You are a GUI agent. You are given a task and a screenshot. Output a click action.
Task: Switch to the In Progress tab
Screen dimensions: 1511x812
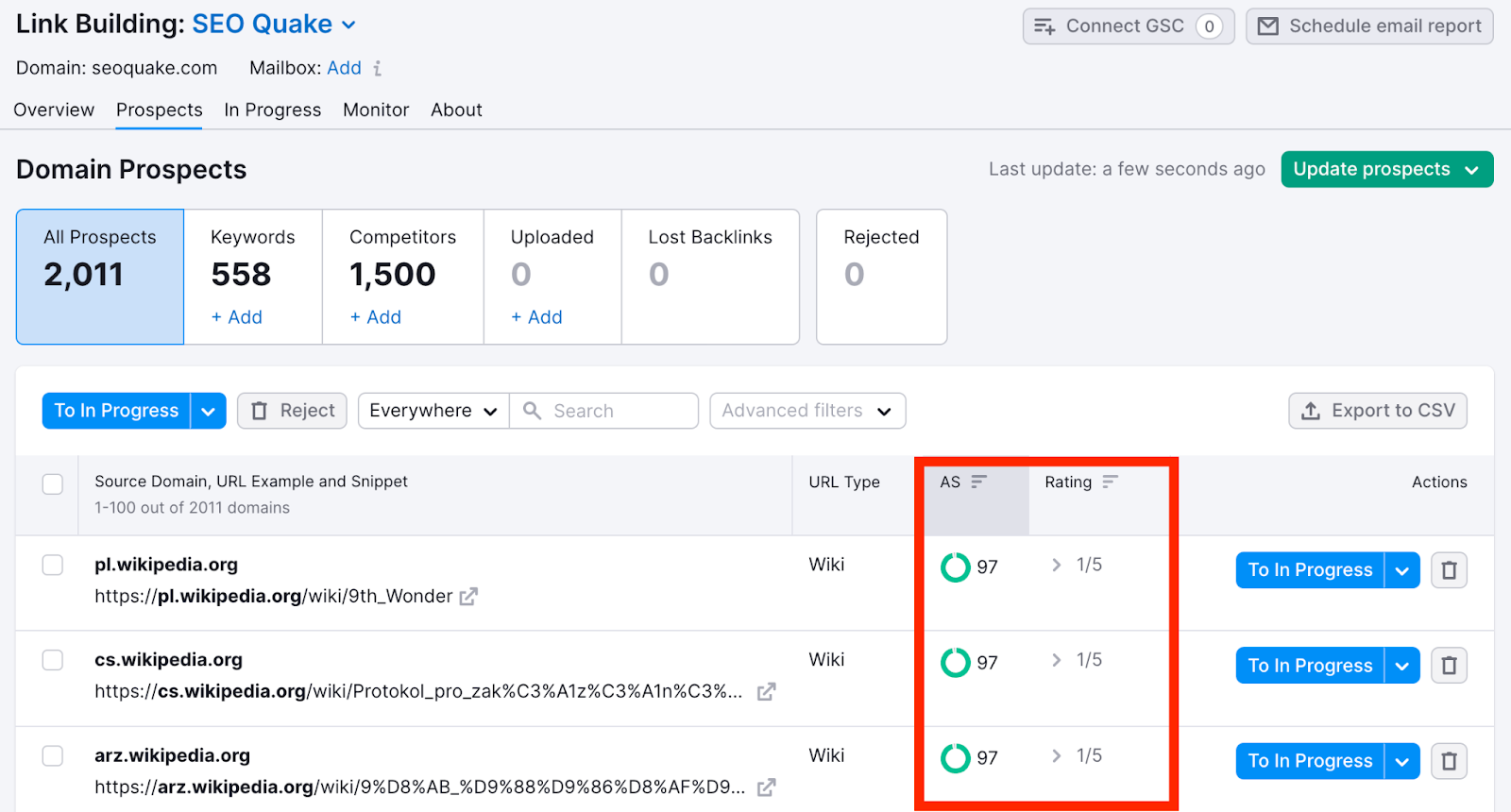(272, 110)
